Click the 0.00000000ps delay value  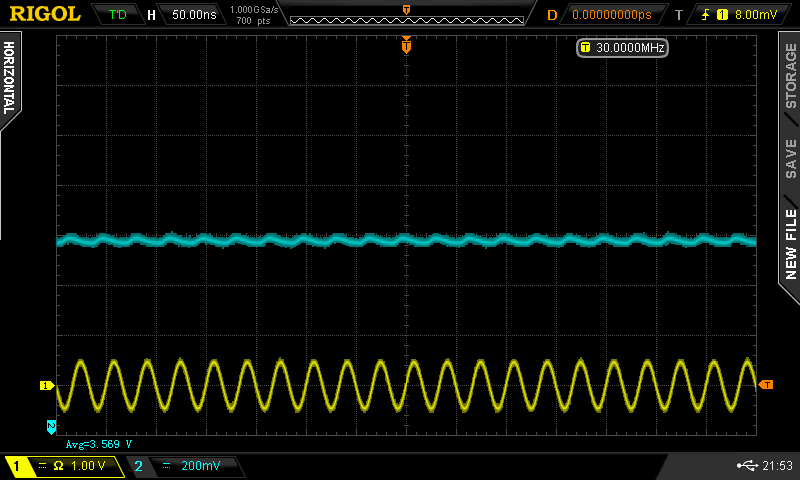(612, 15)
